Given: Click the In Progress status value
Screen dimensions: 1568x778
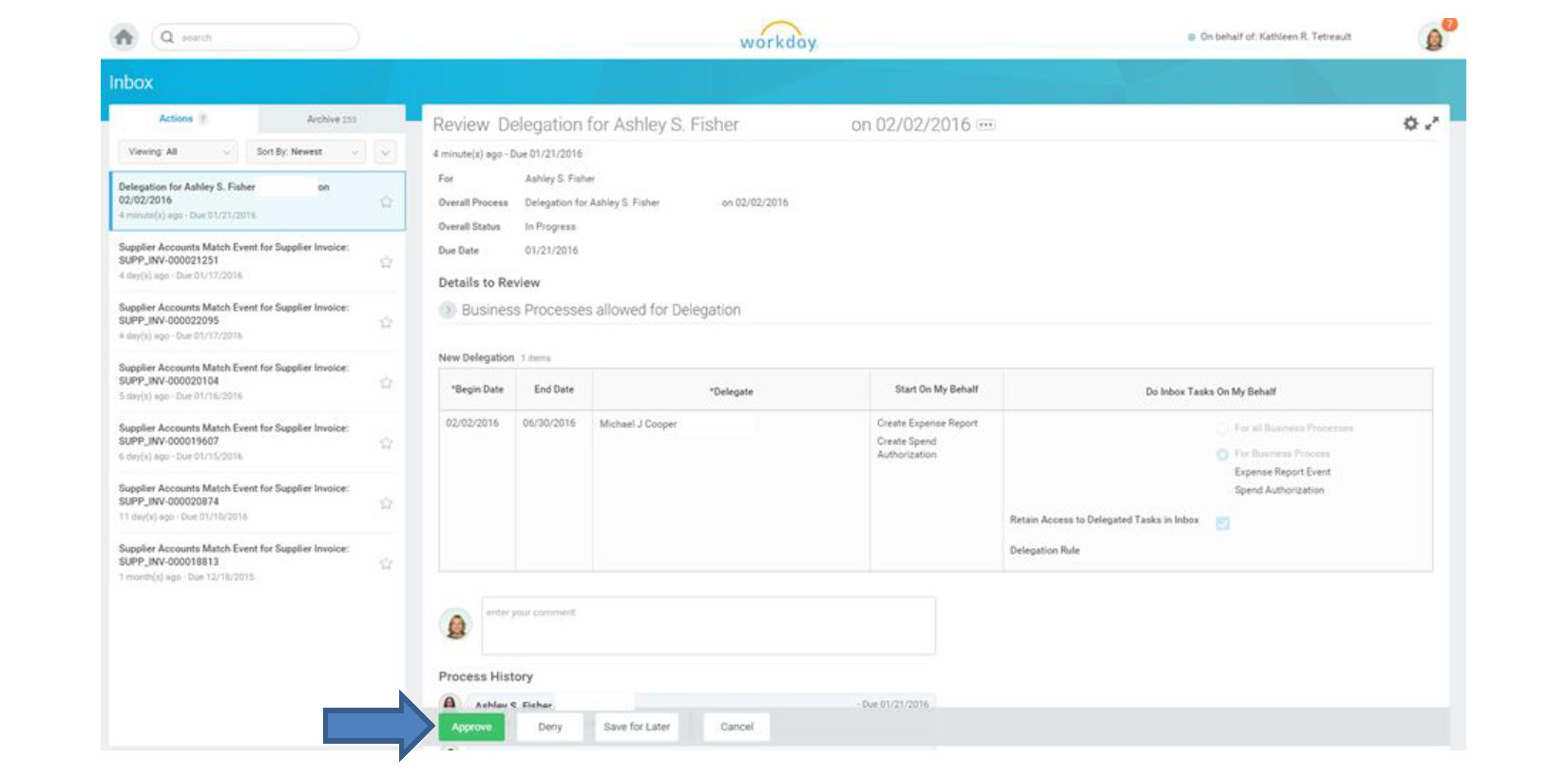Looking at the screenshot, I should (x=550, y=227).
